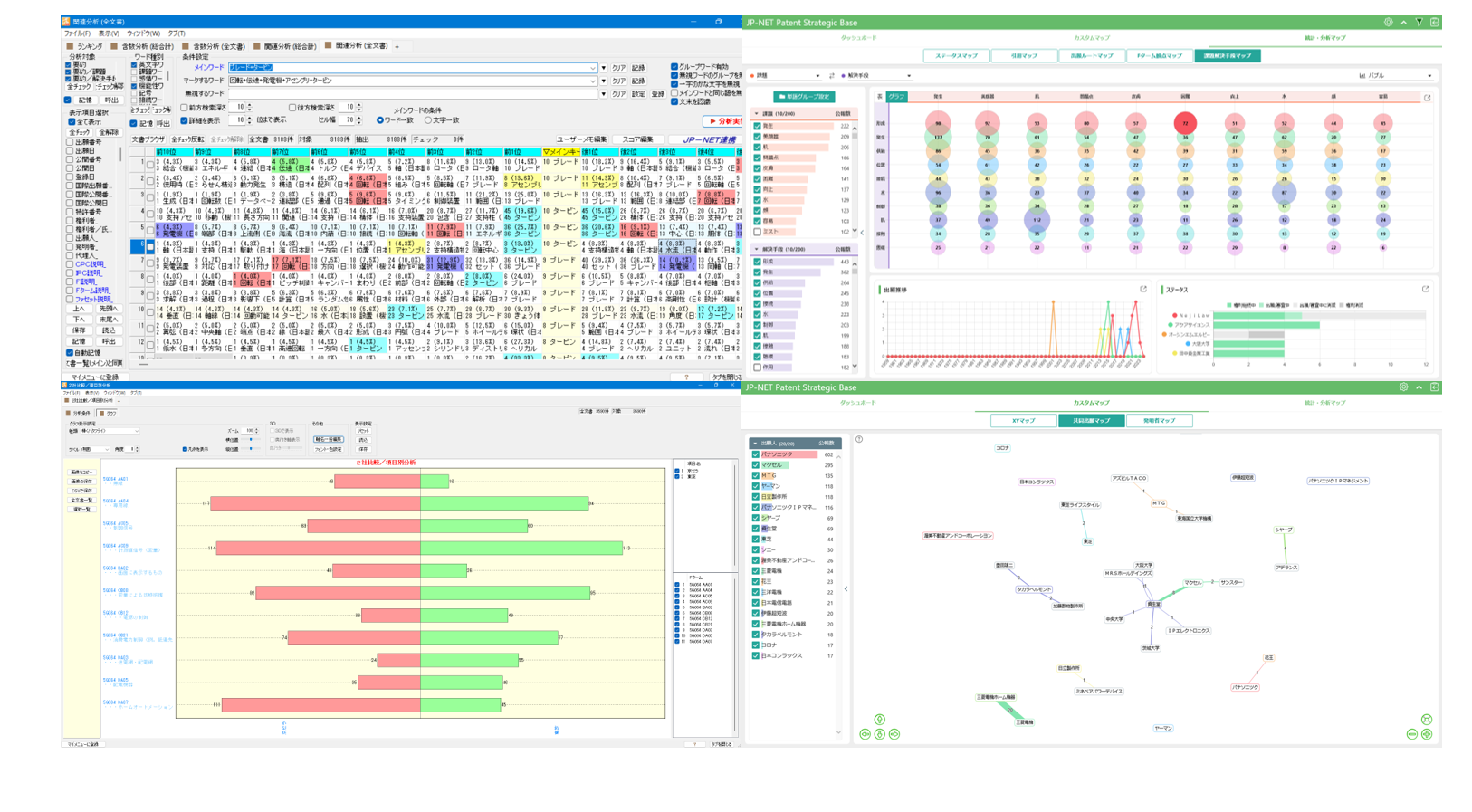1472x812 pixels.
Task: Zoom out the network map
Action: [1412, 734]
